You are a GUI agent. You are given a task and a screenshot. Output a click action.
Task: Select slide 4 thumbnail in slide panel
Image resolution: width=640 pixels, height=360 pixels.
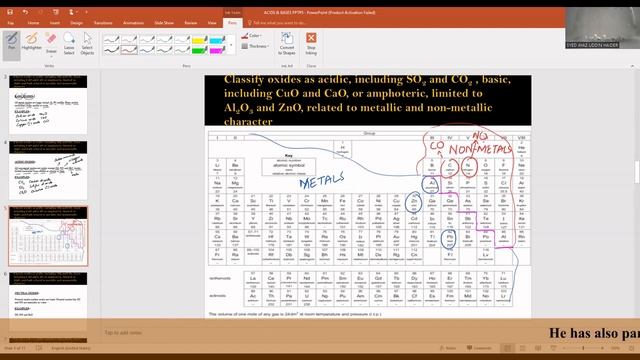pos(48,170)
